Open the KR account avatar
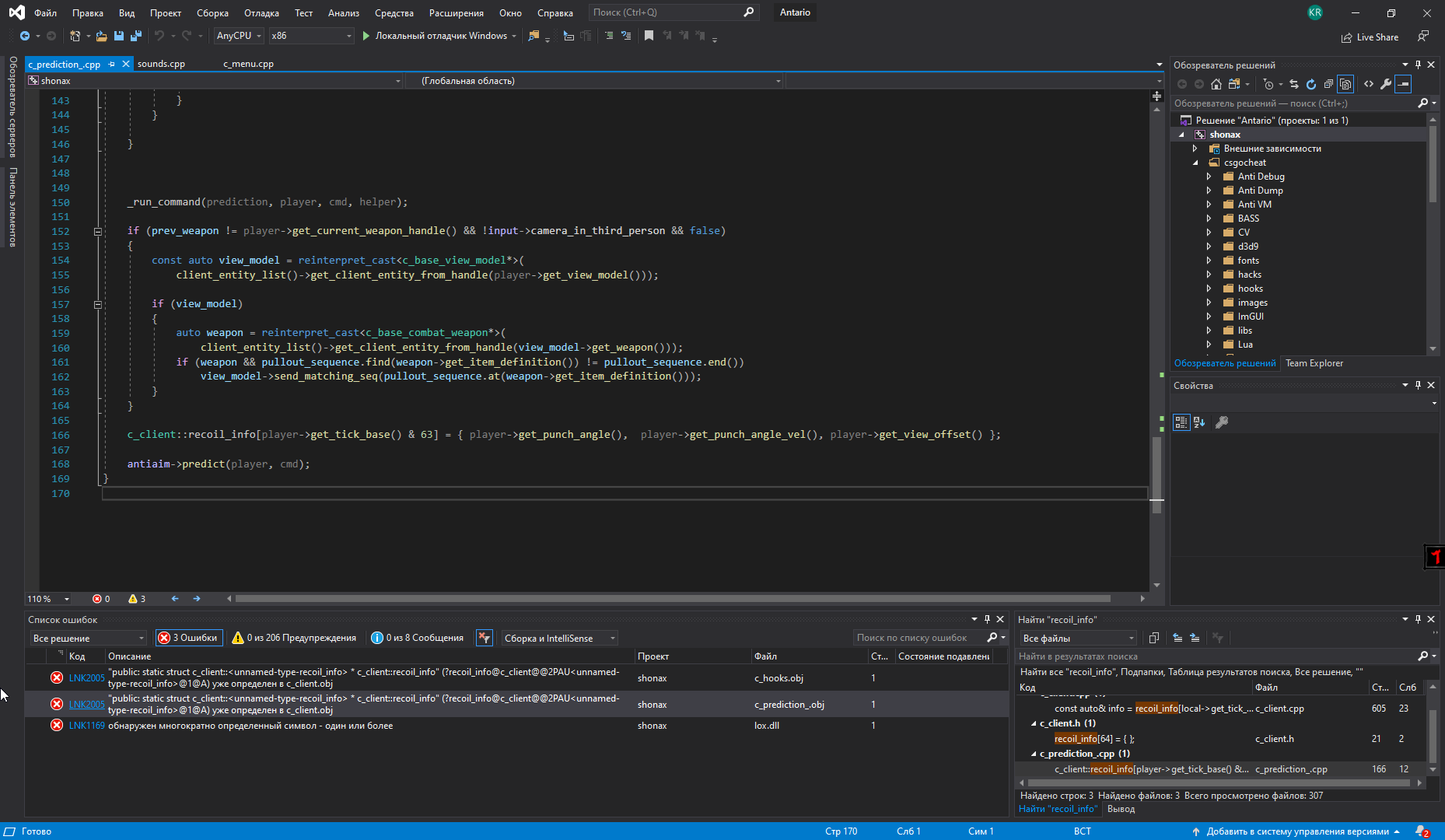Image resolution: width=1445 pixels, height=840 pixels. click(1314, 12)
